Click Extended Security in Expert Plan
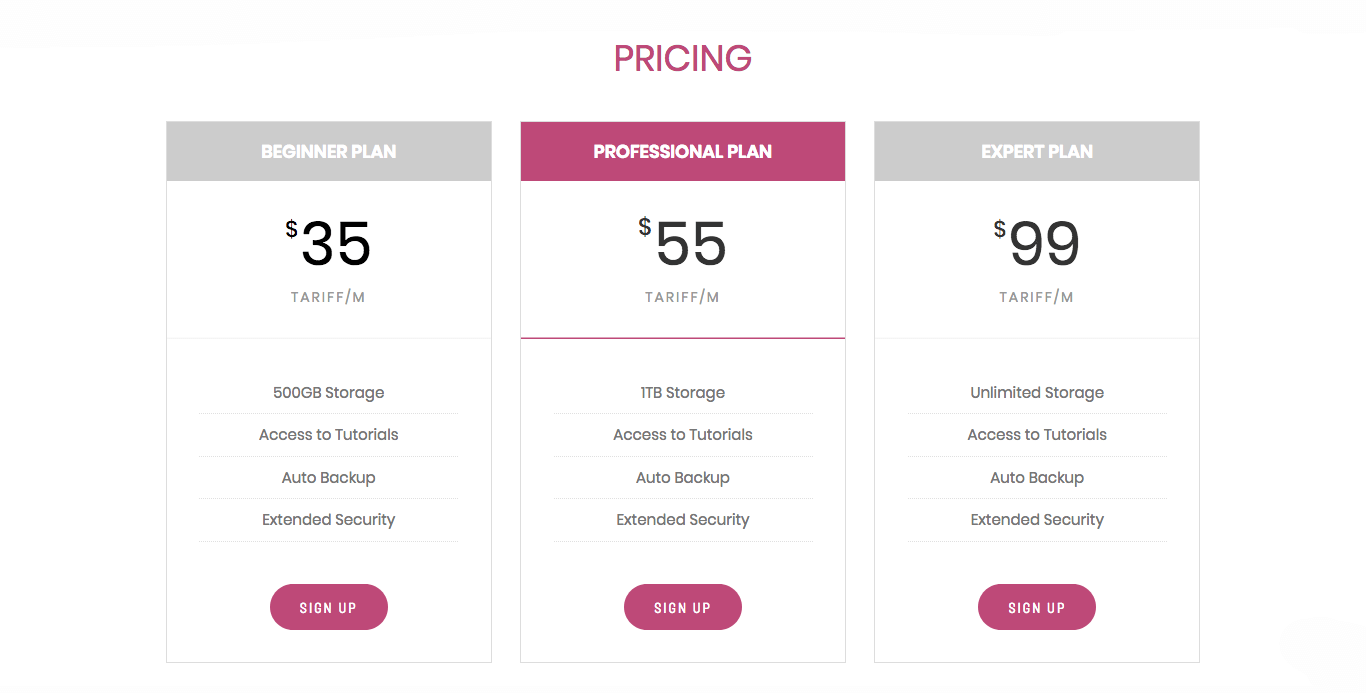The image size is (1366, 693). [1036, 520]
